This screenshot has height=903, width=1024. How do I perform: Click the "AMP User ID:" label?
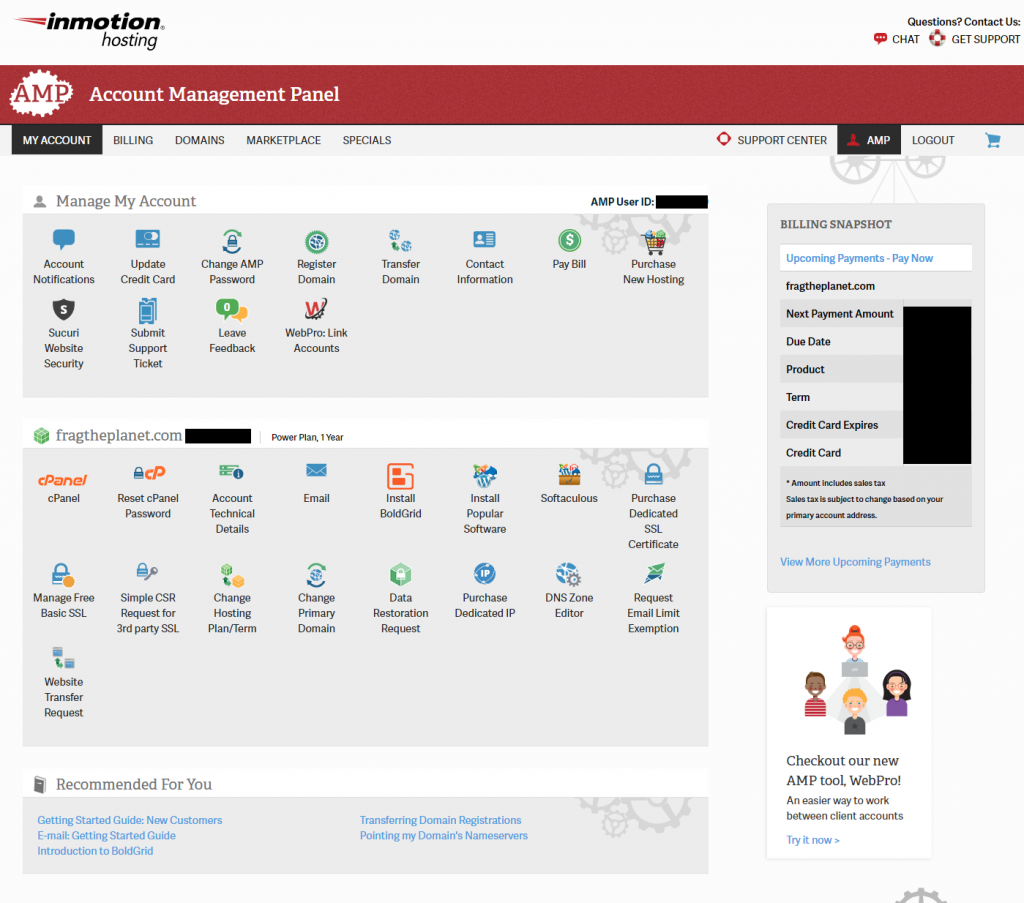(x=622, y=202)
